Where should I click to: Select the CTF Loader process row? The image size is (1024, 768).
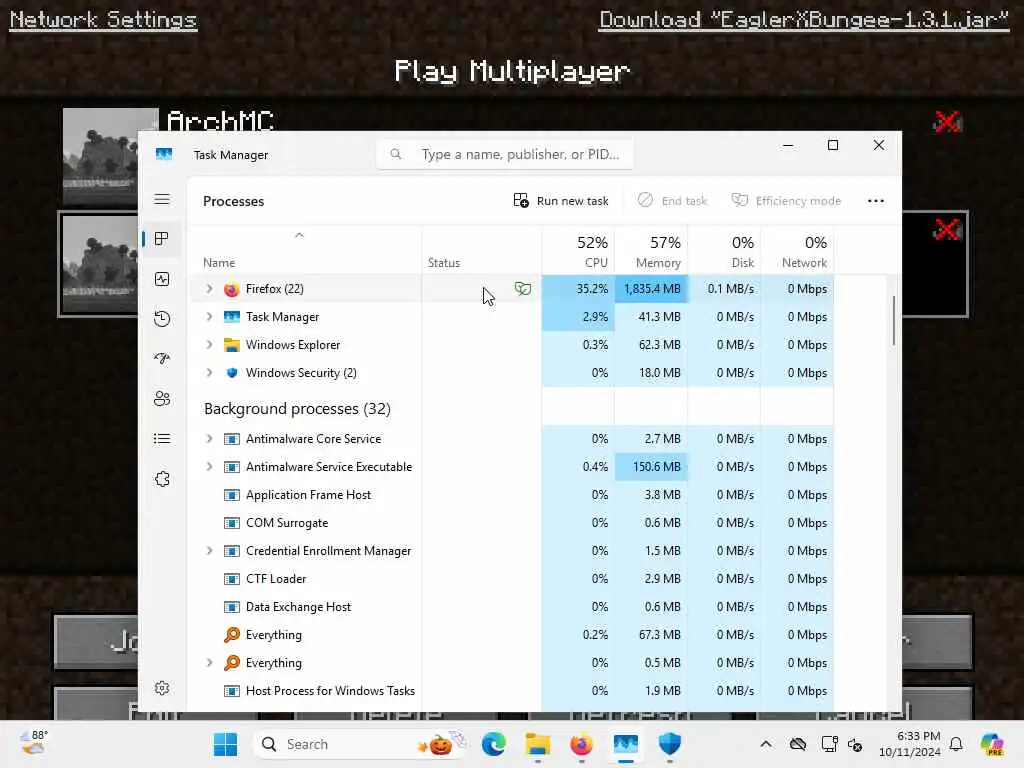(x=511, y=579)
